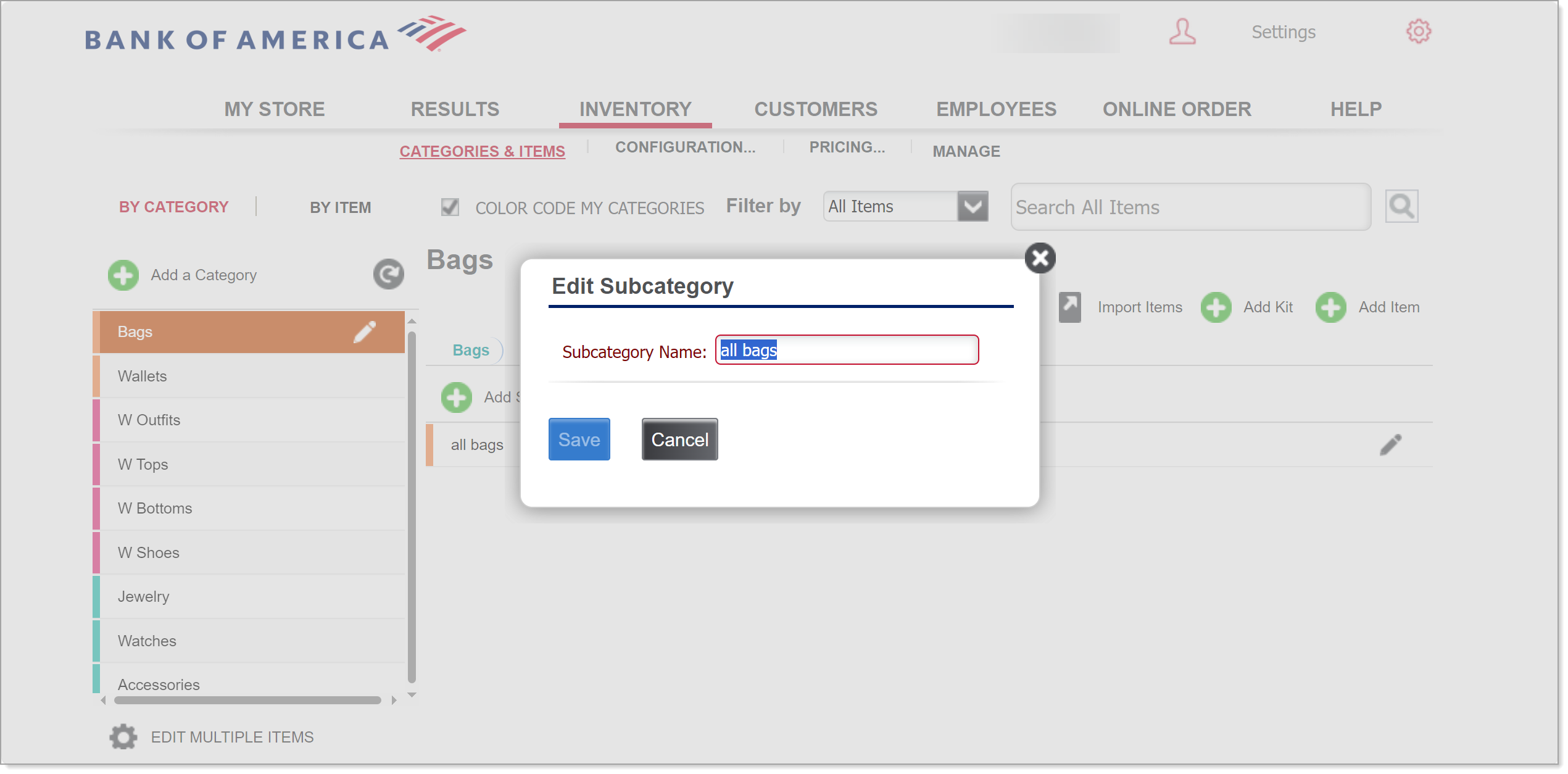Open the My Store tab
1568x774 pixels.
[275, 109]
